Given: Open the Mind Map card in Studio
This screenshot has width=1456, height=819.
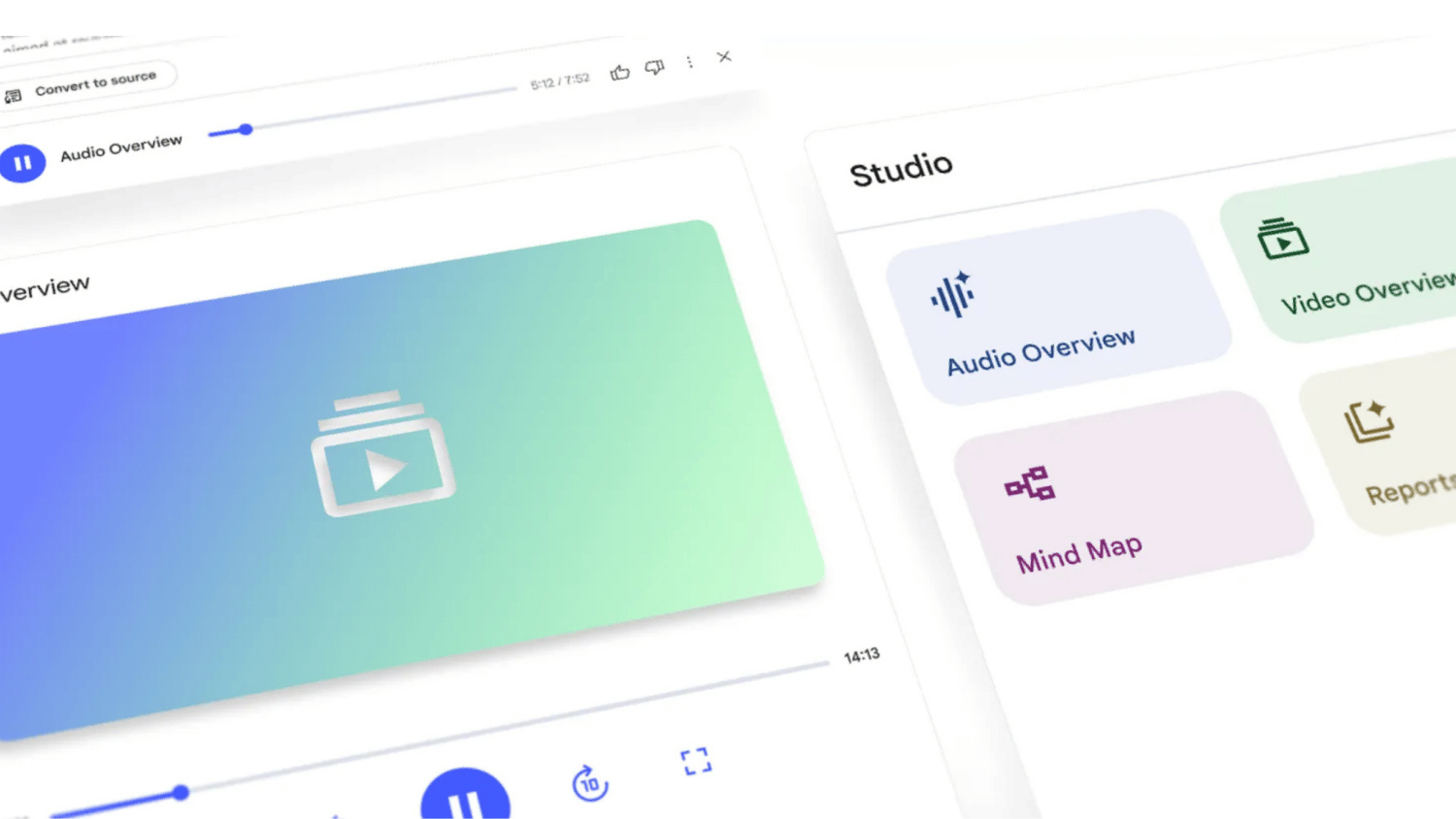Looking at the screenshot, I should coord(1134,498).
